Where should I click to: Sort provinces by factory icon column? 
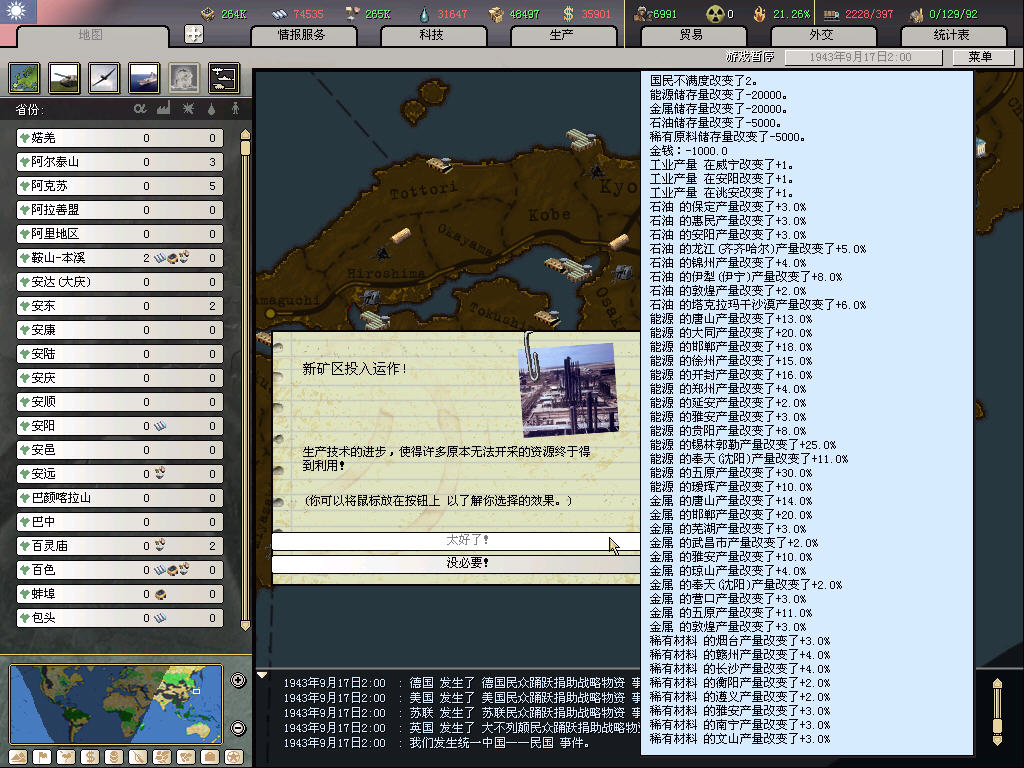tap(163, 108)
